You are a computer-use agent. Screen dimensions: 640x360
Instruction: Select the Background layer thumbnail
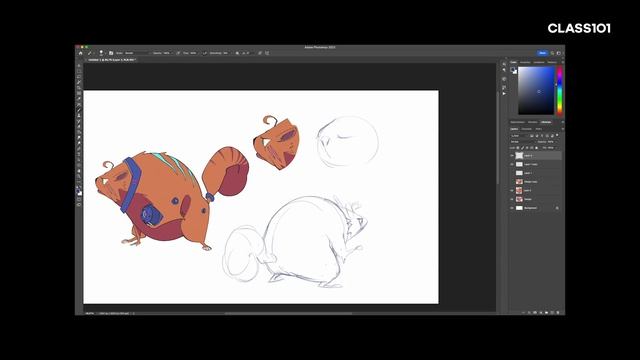point(519,208)
